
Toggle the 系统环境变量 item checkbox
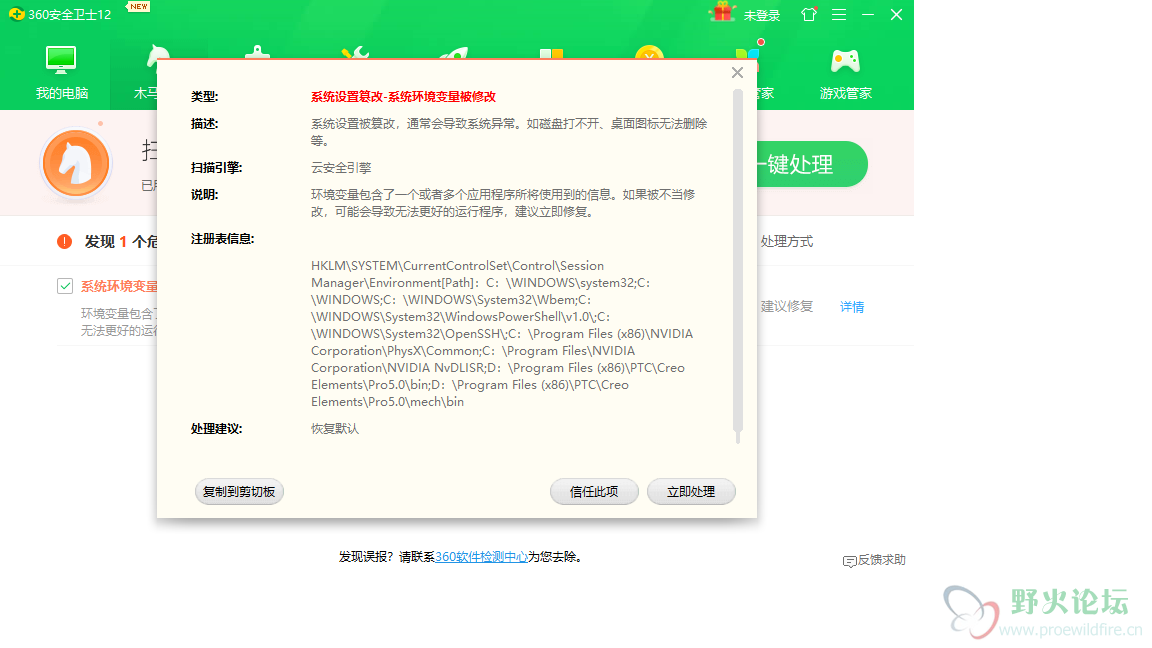coord(65,286)
